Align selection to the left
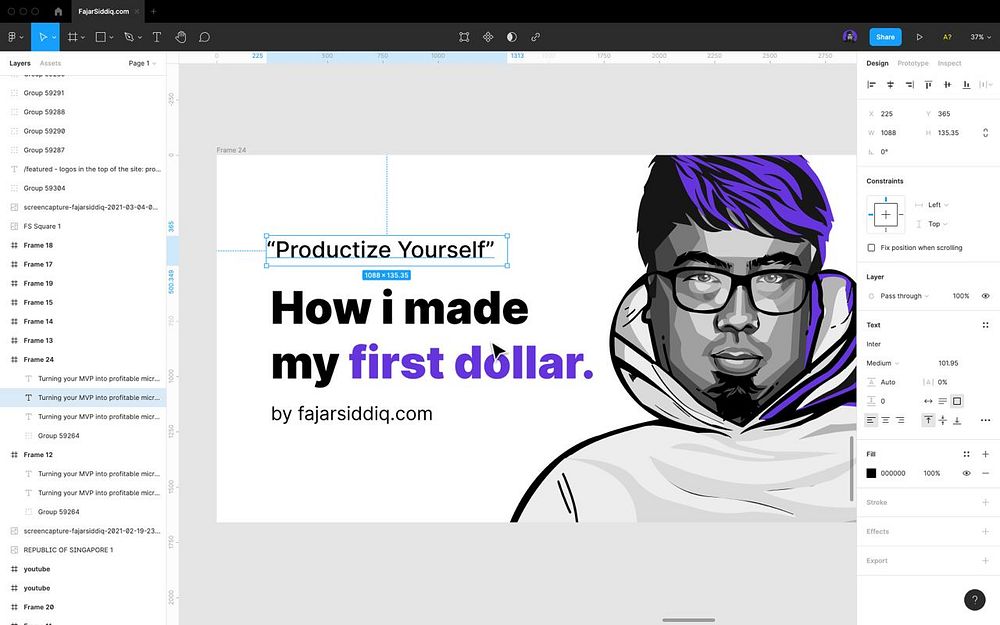Viewport: 1000px width, 625px height. click(x=871, y=84)
